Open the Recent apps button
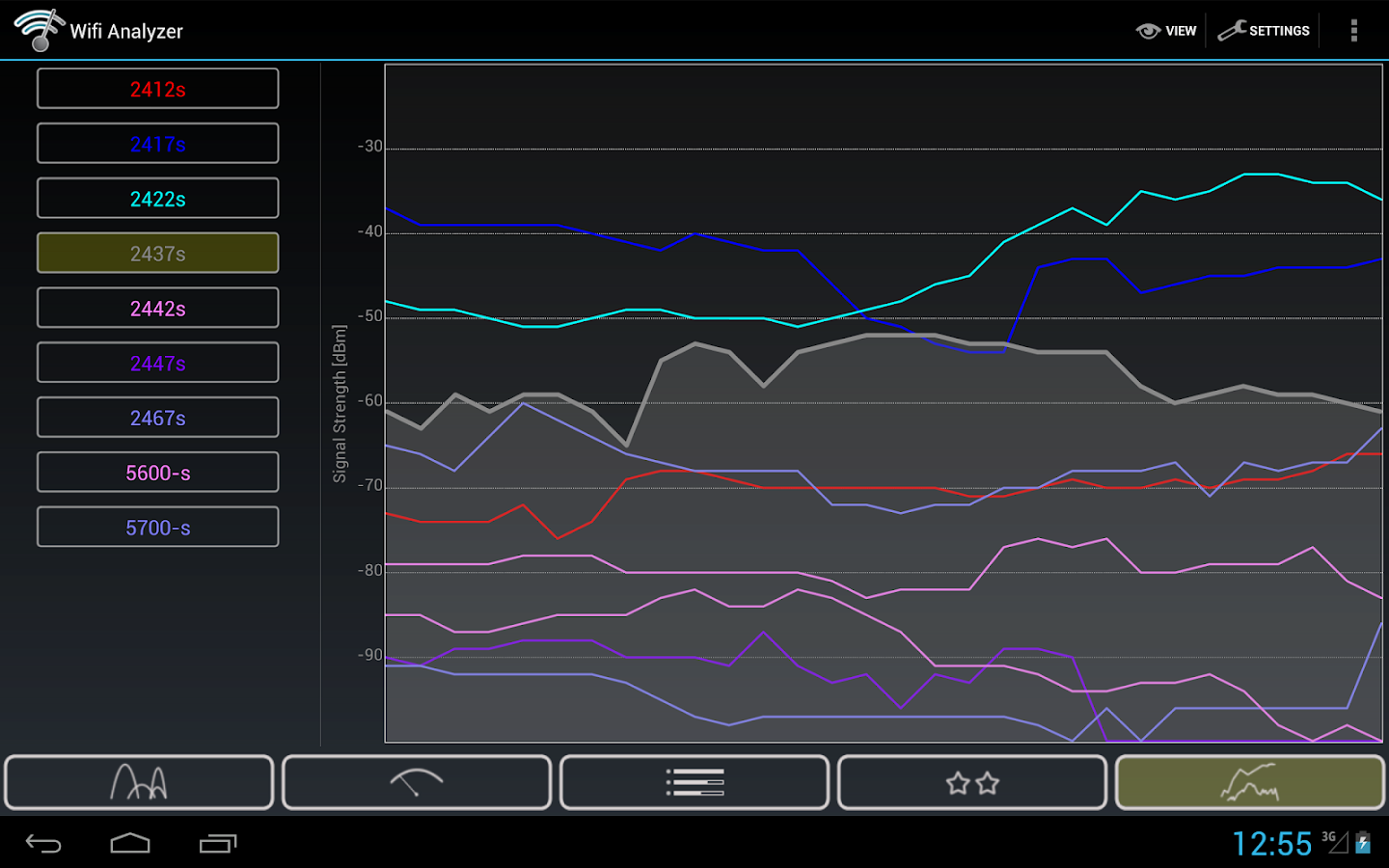This screenshot has width=1389, height=868. click(218, 843)
